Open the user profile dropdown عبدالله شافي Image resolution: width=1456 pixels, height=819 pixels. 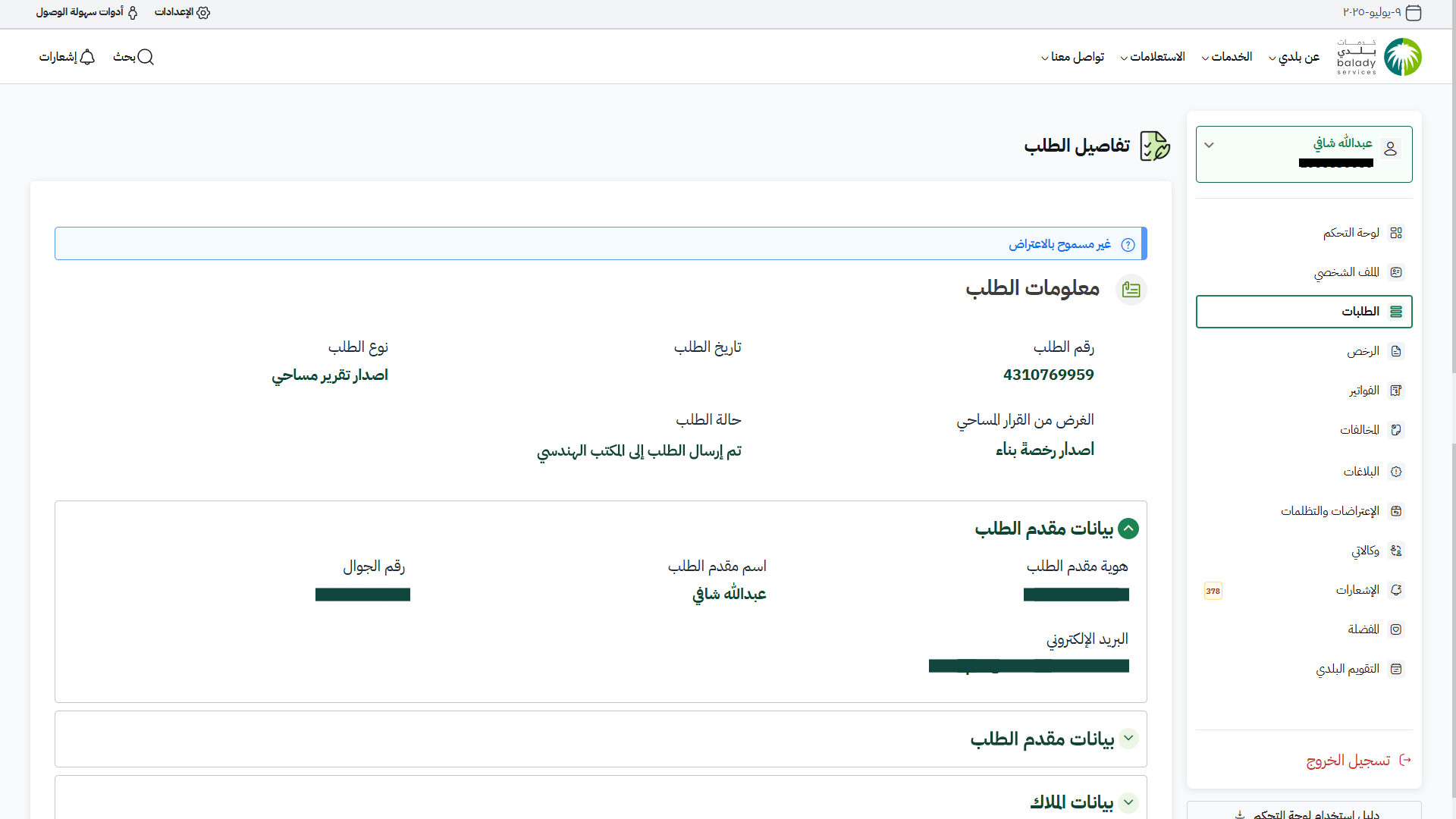(x=1209, y=145)
